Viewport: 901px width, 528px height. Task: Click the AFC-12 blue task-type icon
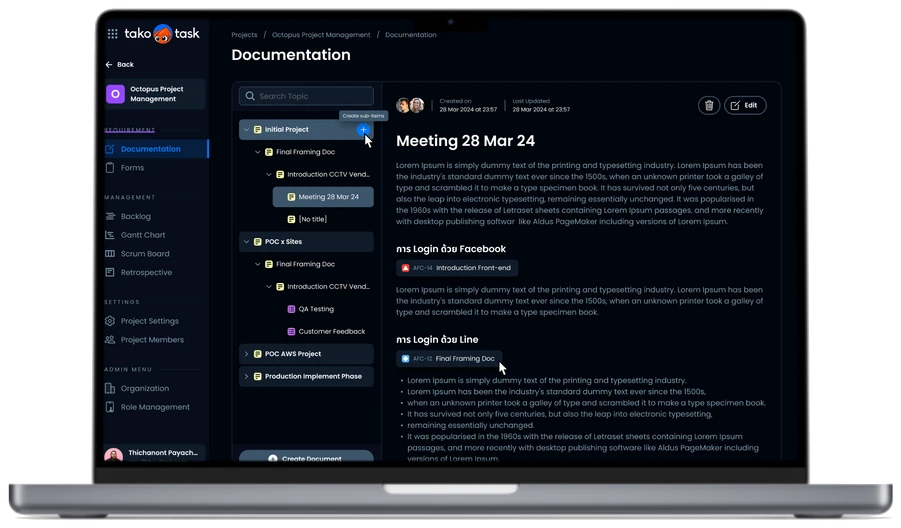[x=406, y=359]
